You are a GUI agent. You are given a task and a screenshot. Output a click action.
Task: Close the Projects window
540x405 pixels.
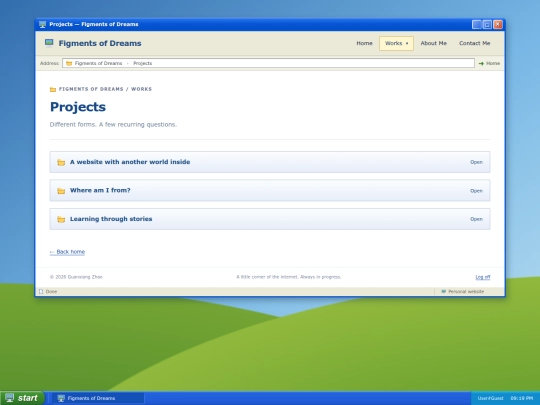(x=498, y=24)
